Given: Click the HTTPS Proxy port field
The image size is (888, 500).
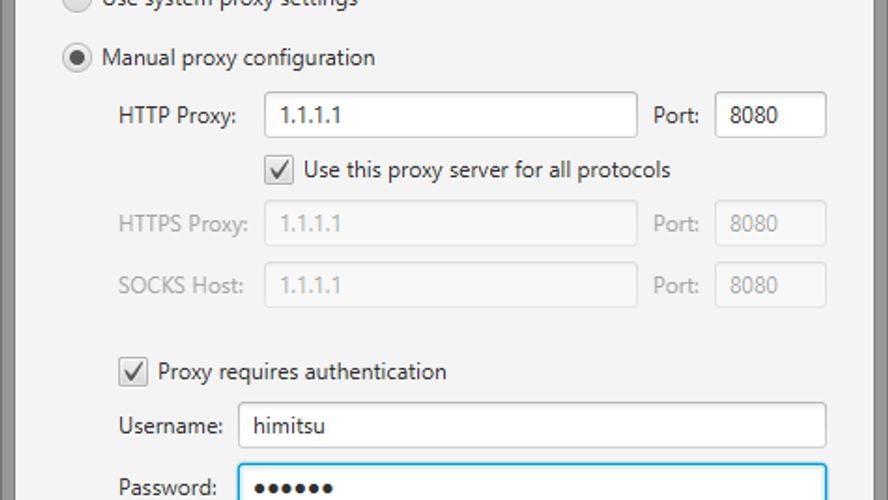Looking at the screenshot, I should tap(770, 224).
